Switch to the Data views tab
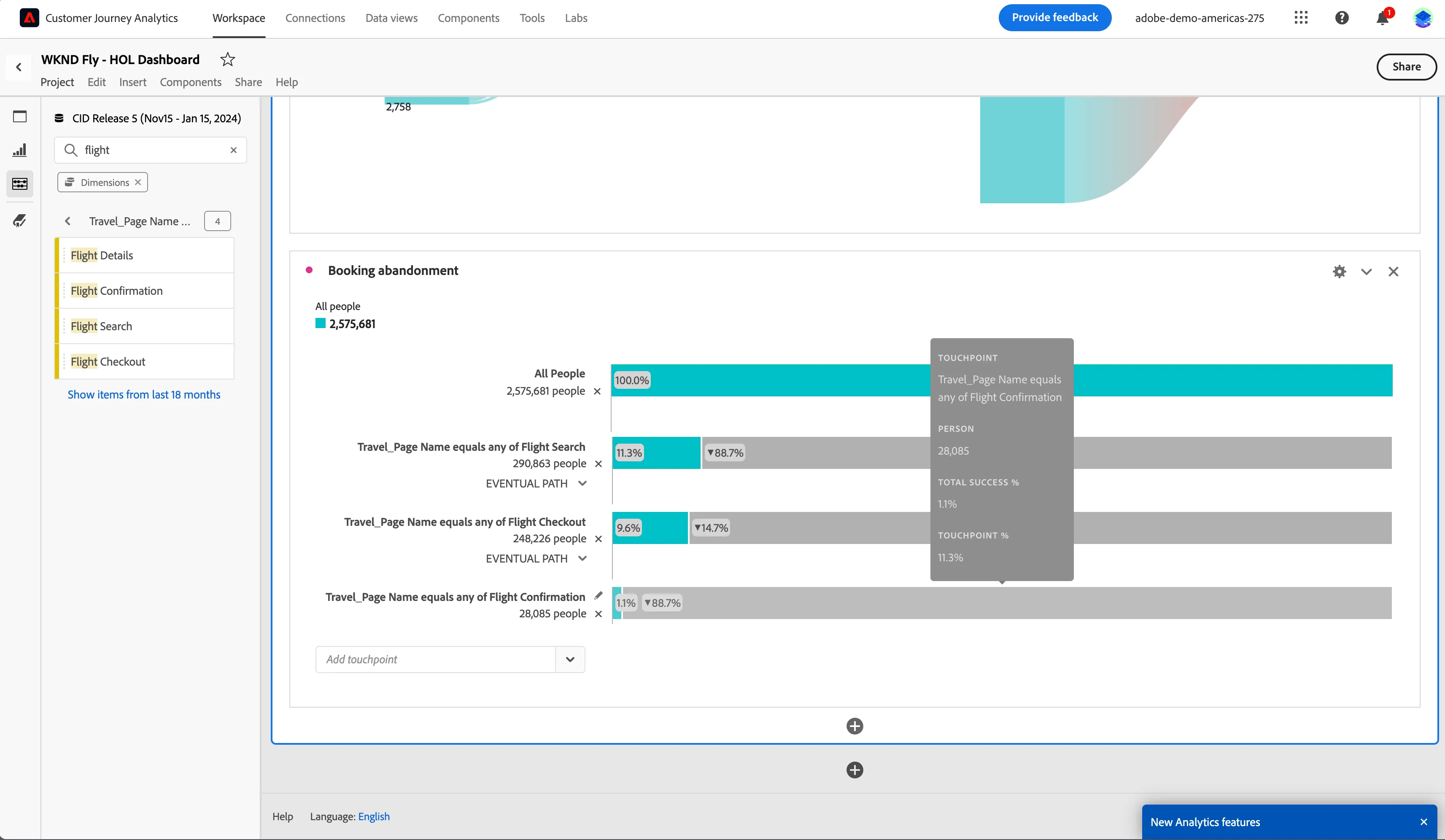 pos(392,18)
